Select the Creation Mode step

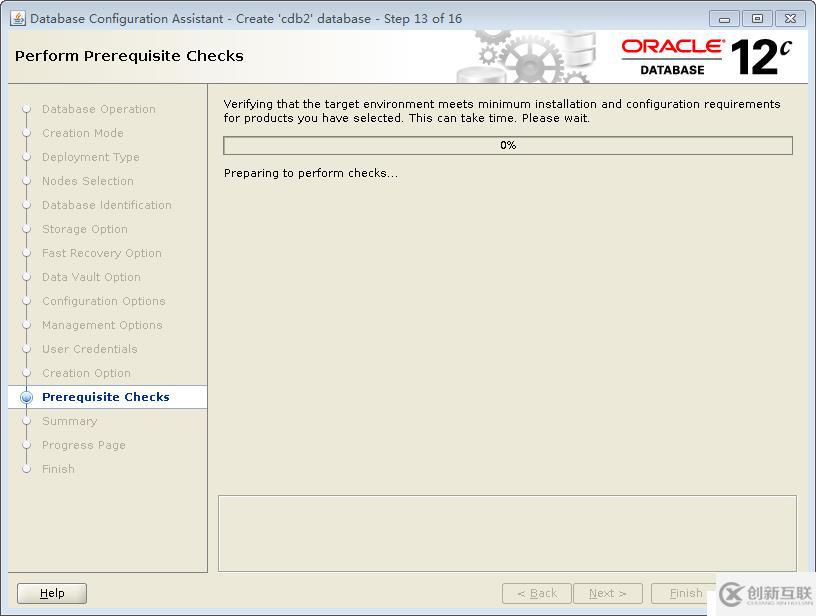coord(83,133)
